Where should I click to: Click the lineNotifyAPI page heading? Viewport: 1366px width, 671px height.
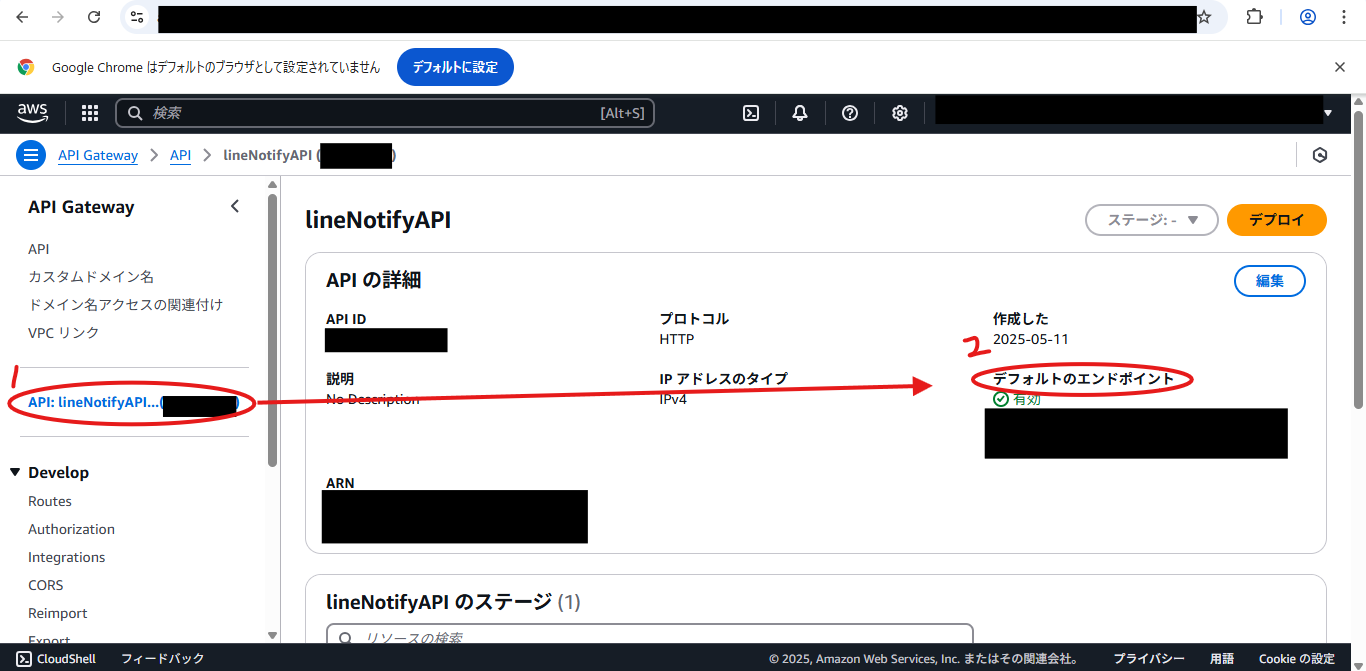pyautogui.click(x=378, y=220)
